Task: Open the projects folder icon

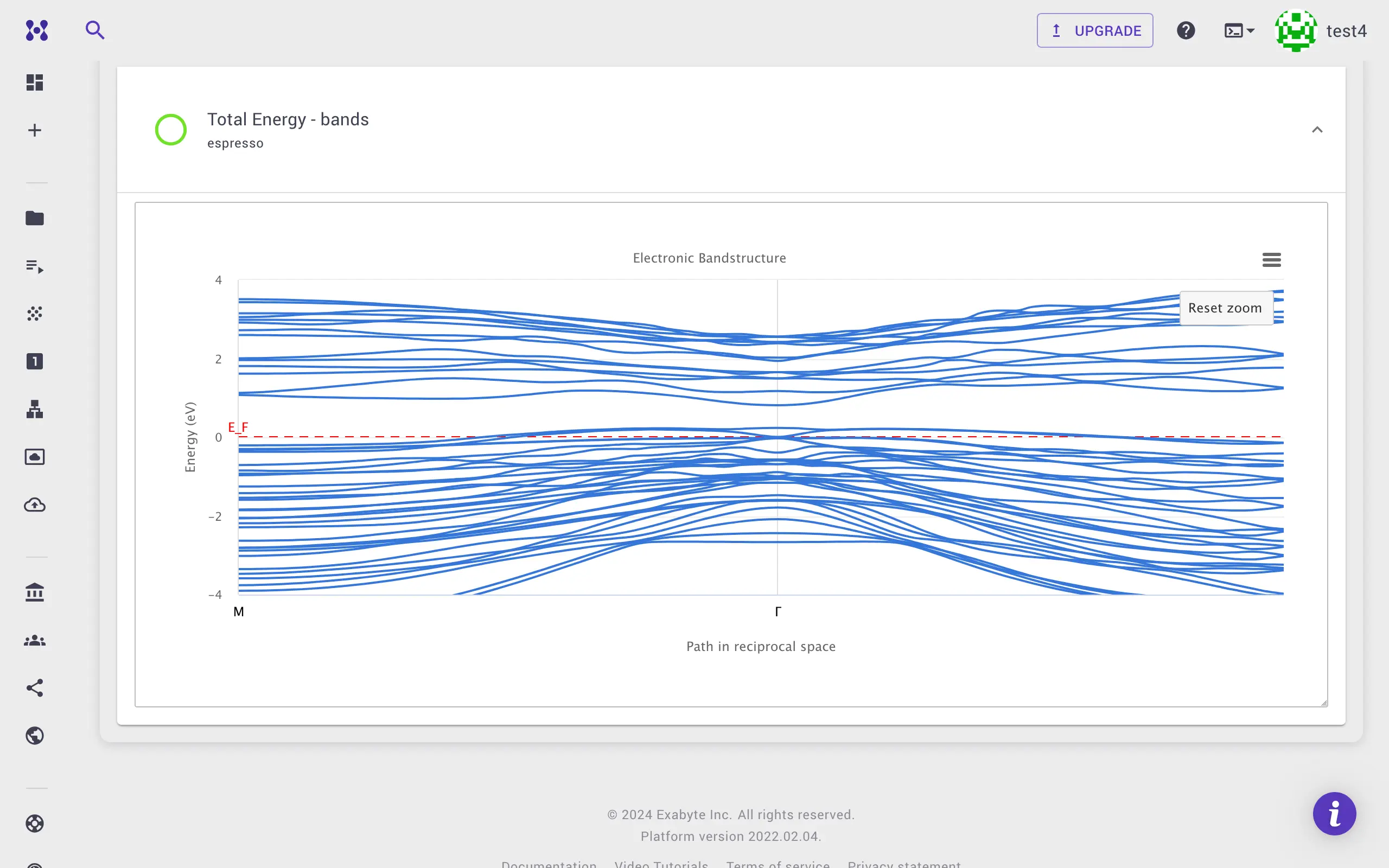Action: click(34, 218)
